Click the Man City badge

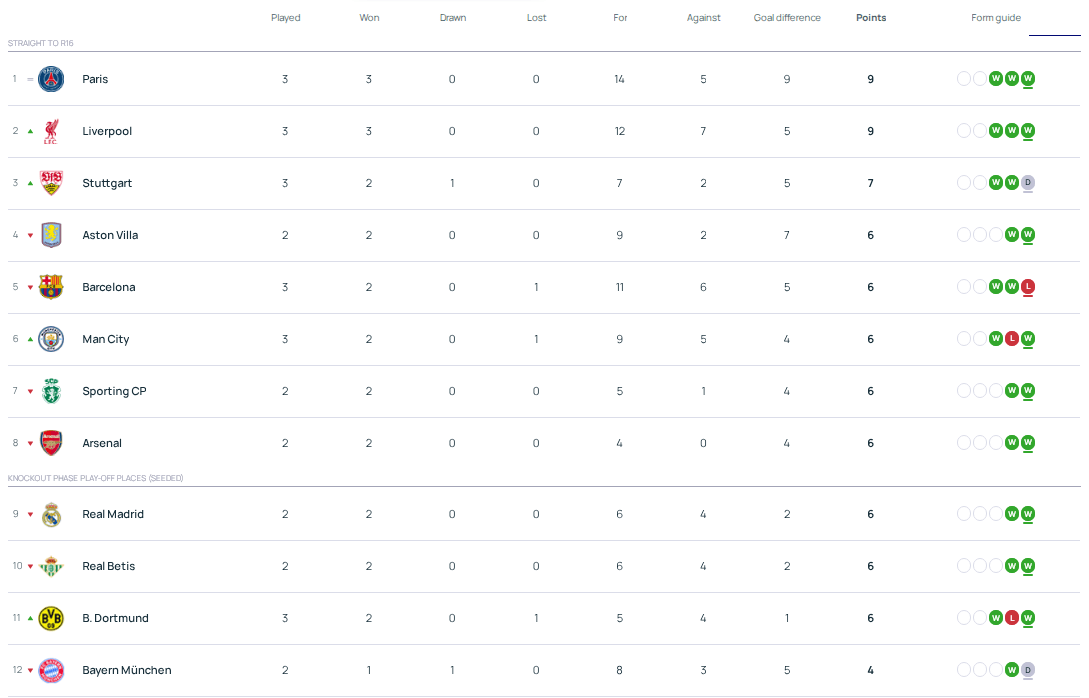(51, 339)
